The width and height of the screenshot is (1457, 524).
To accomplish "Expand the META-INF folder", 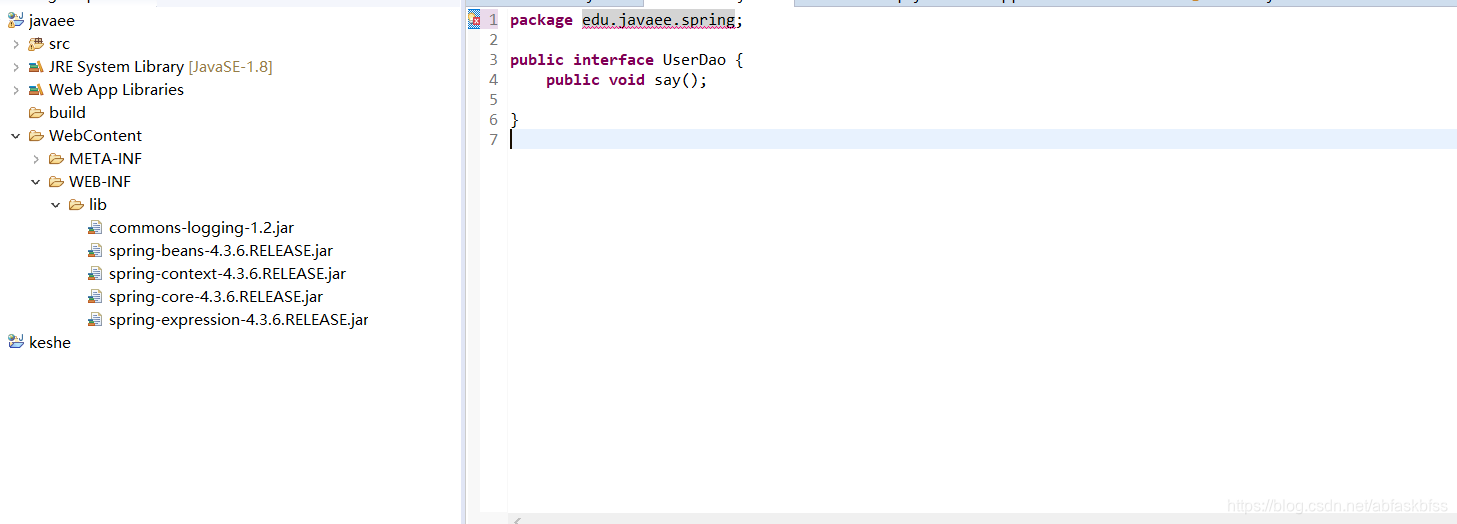I will click(36, 159).
